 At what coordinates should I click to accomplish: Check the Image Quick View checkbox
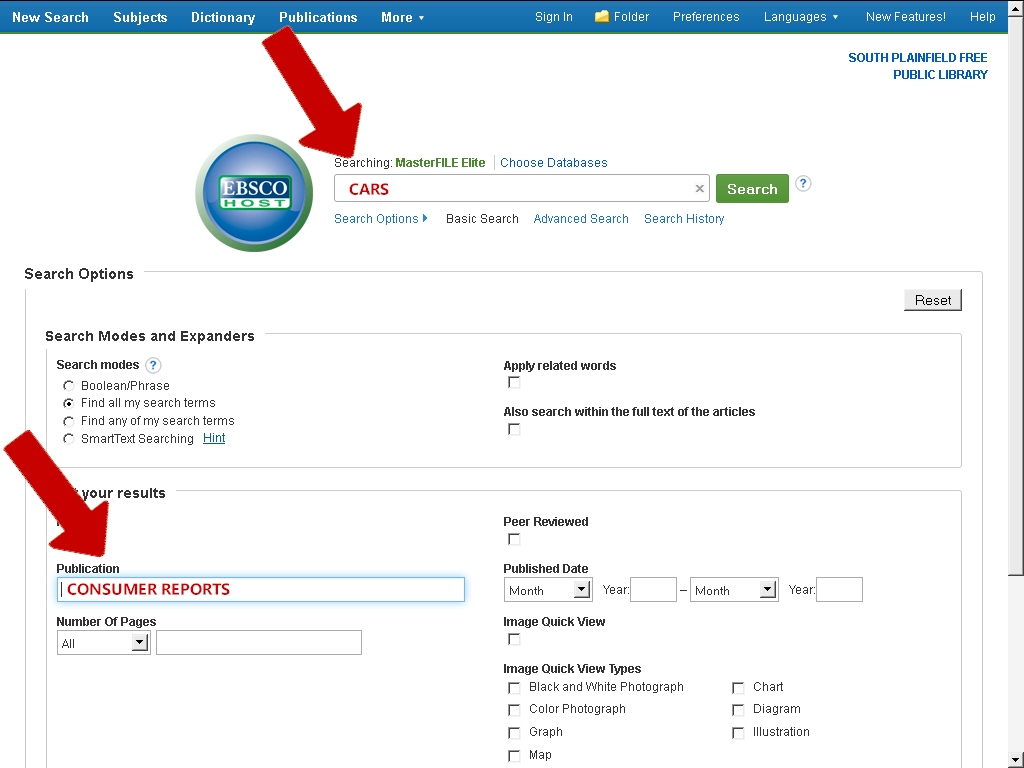click(514, 639)
